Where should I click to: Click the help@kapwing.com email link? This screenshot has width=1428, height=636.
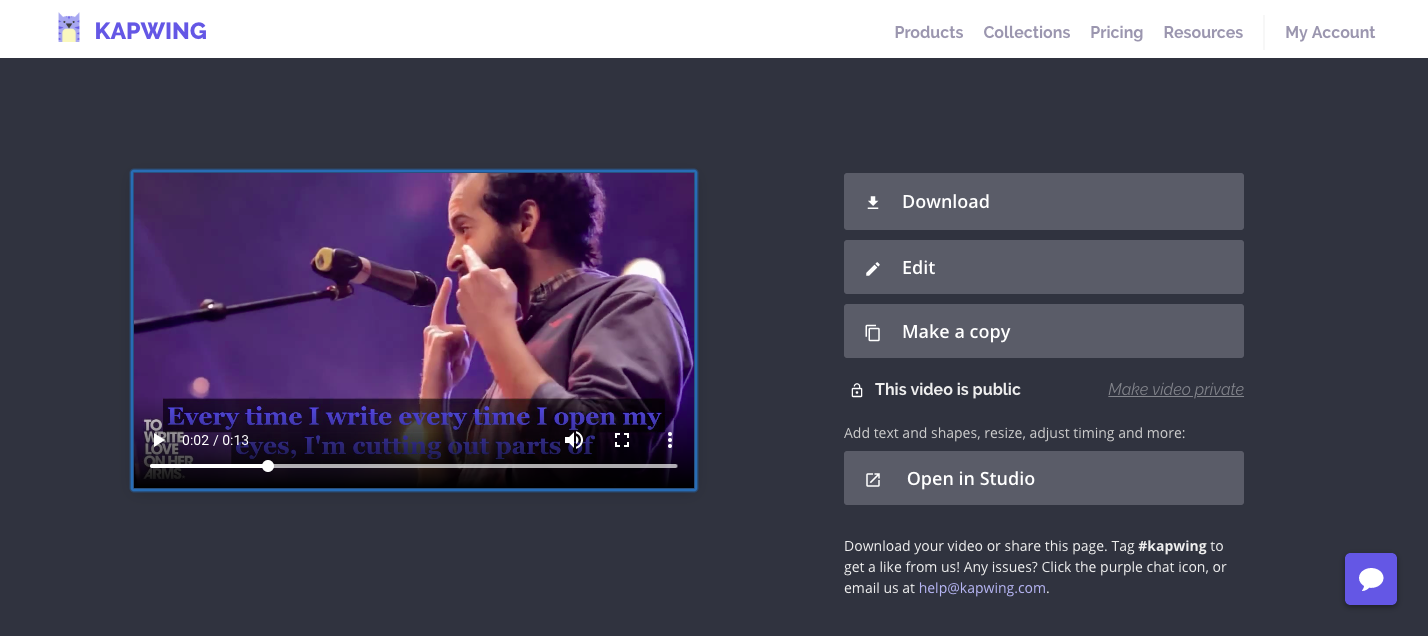point(982,588)
